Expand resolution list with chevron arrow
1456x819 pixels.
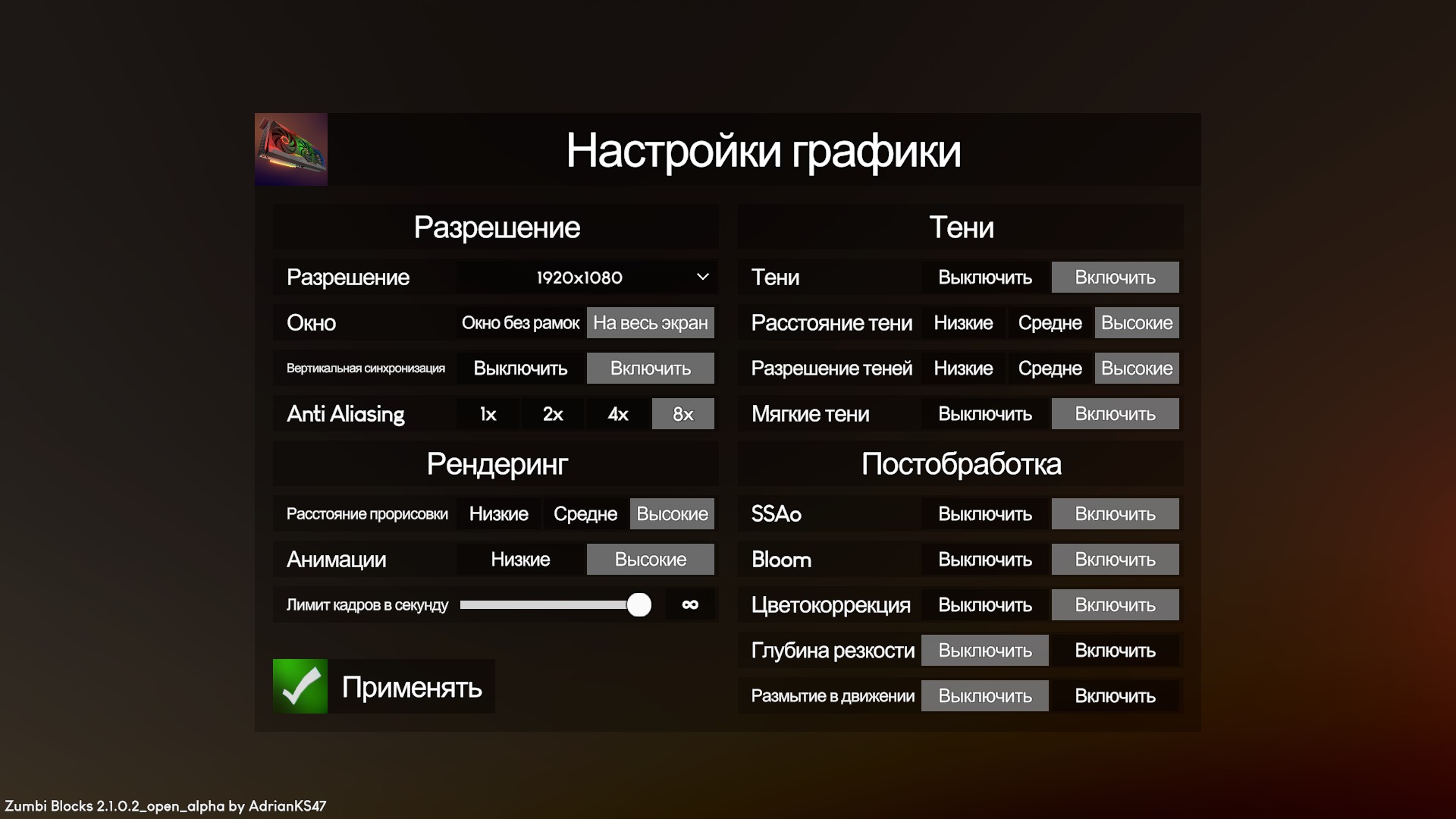point(702,277)
